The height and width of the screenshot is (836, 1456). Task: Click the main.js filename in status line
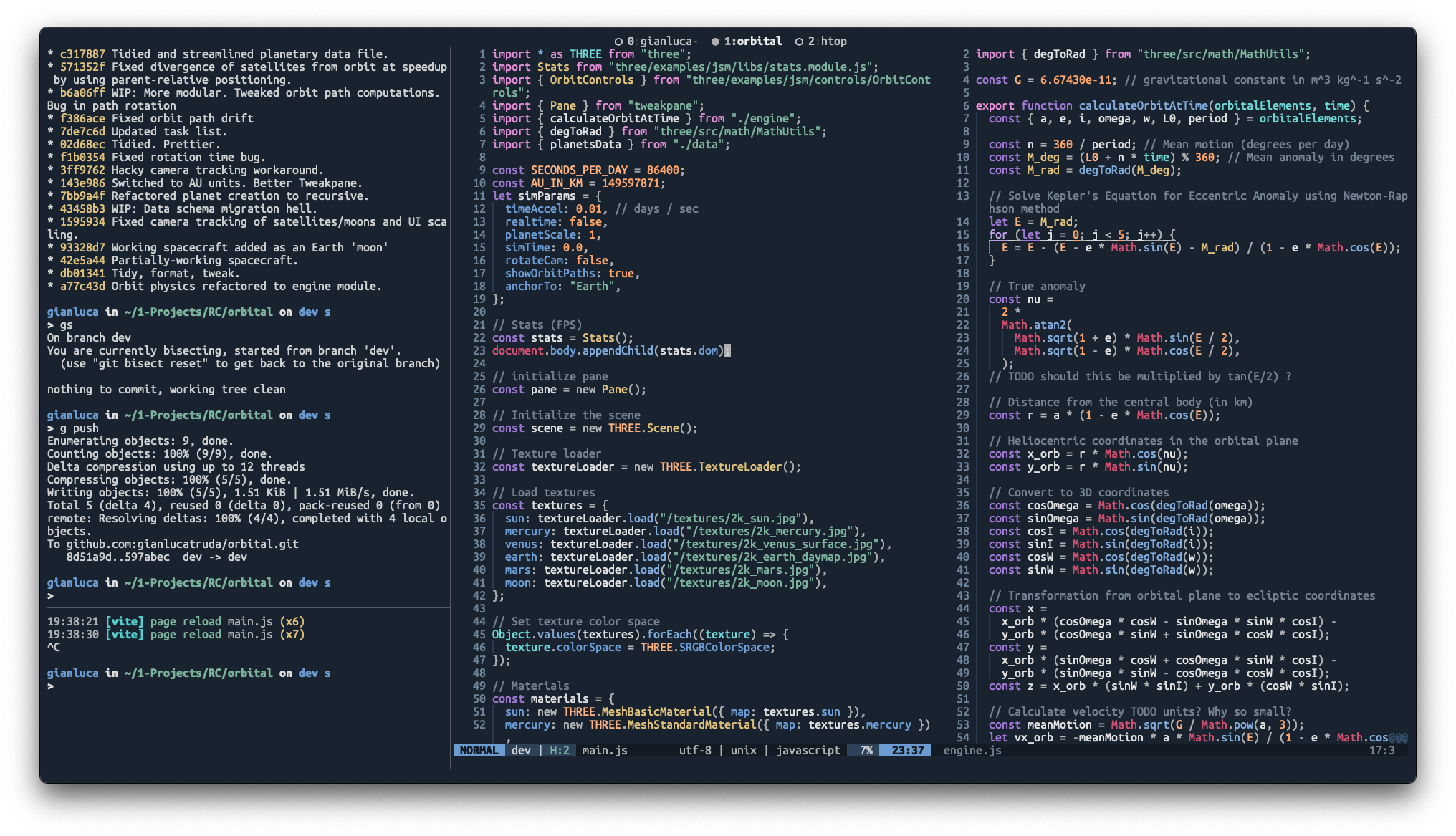click(605, 750)
